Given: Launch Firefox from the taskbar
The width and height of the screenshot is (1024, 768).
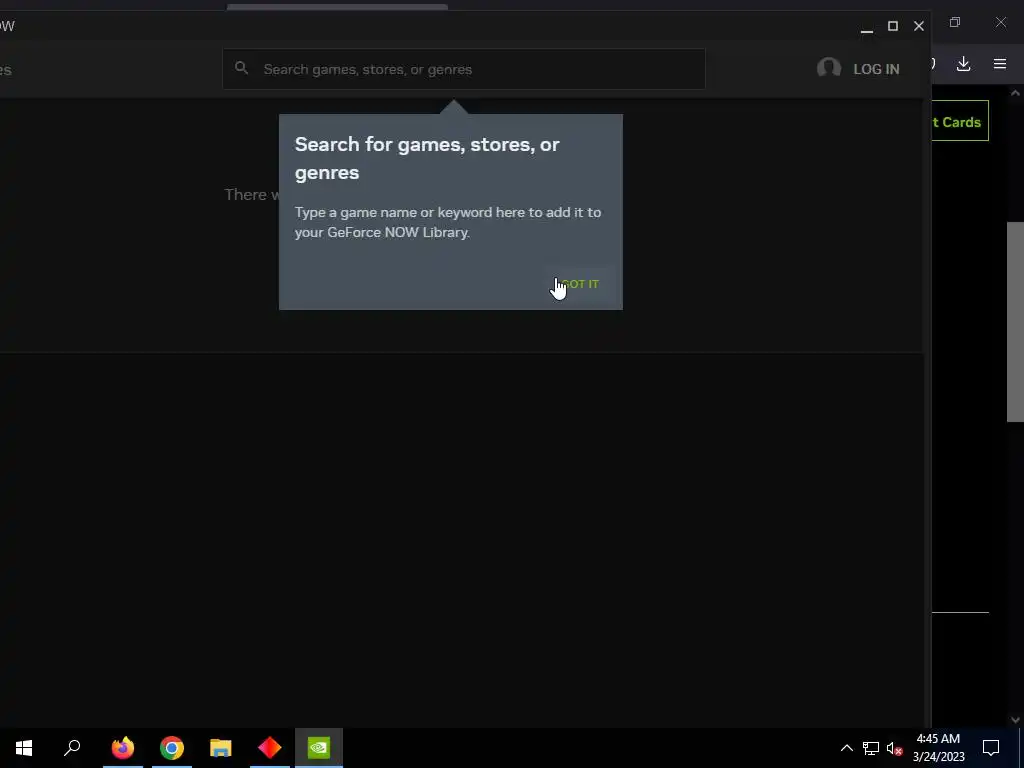Looking at the screenshot, I should pos(123,748).
